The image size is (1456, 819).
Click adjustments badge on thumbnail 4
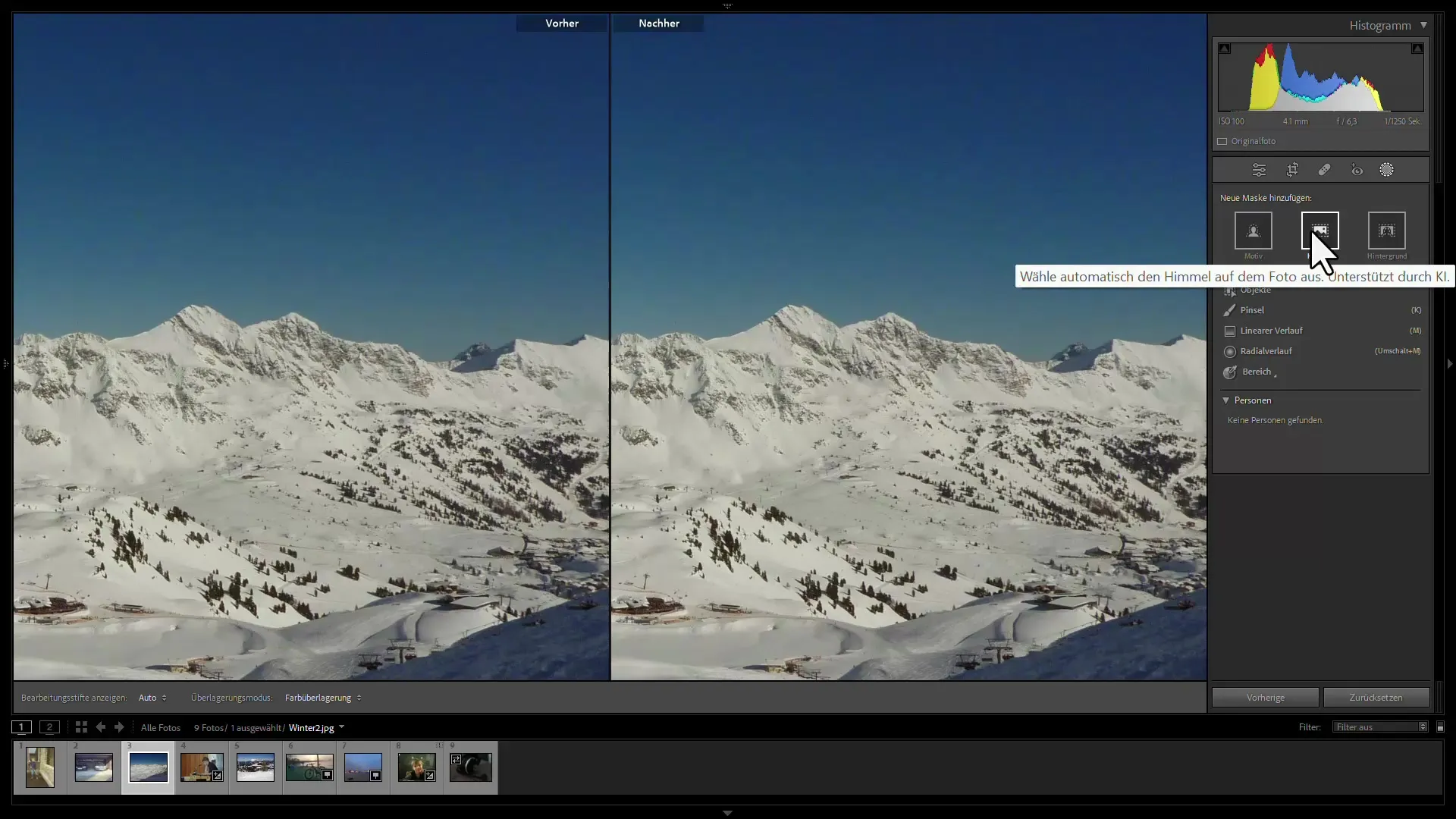[x=218, y=776]
